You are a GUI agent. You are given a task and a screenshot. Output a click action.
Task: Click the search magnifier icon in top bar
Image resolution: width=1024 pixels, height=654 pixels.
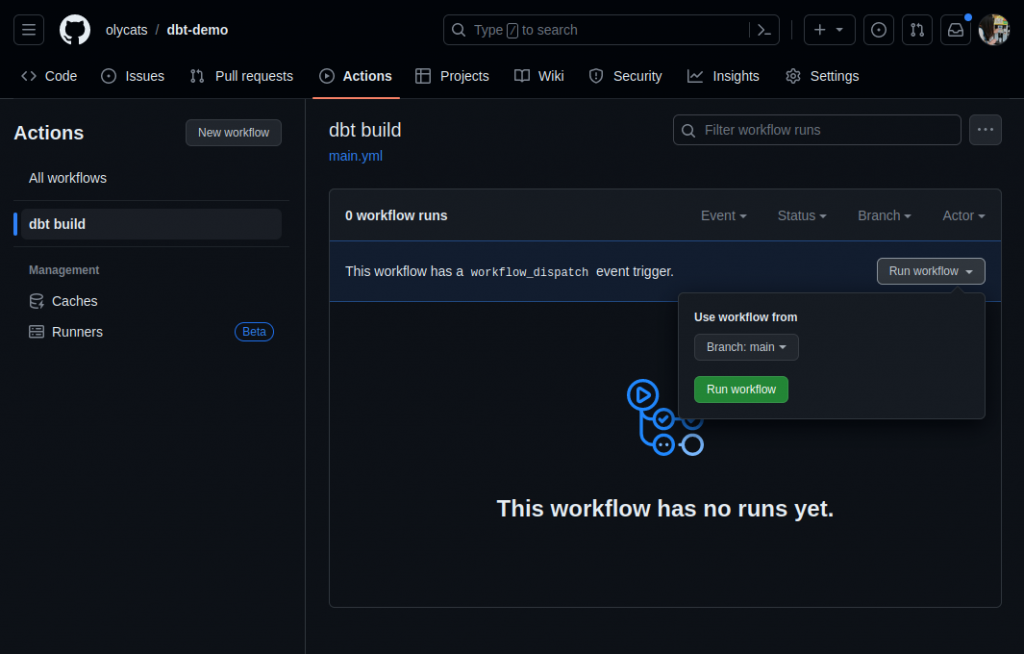click(458, 30)
